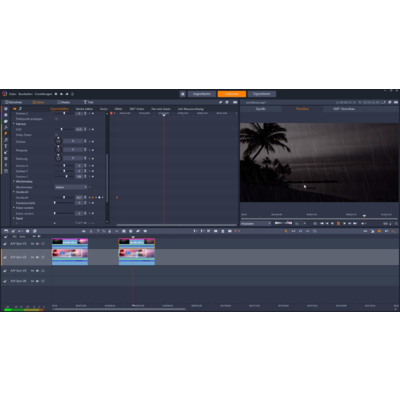
Task: Click the volume speaker icon in preview controls
Action: pyautogui.click(x=363, y=223)
